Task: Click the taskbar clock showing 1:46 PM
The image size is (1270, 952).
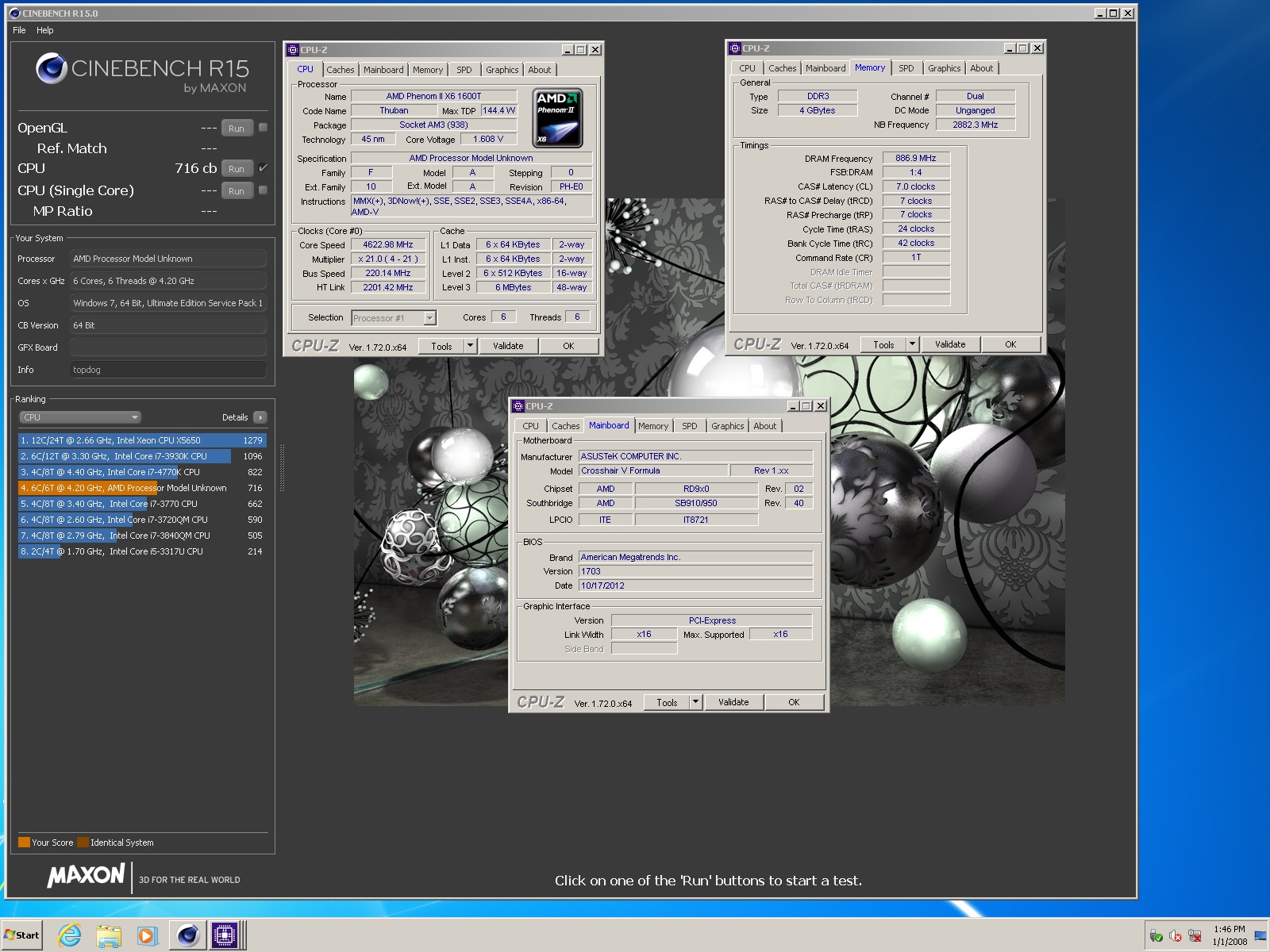Action: (x=1230, y=935)
